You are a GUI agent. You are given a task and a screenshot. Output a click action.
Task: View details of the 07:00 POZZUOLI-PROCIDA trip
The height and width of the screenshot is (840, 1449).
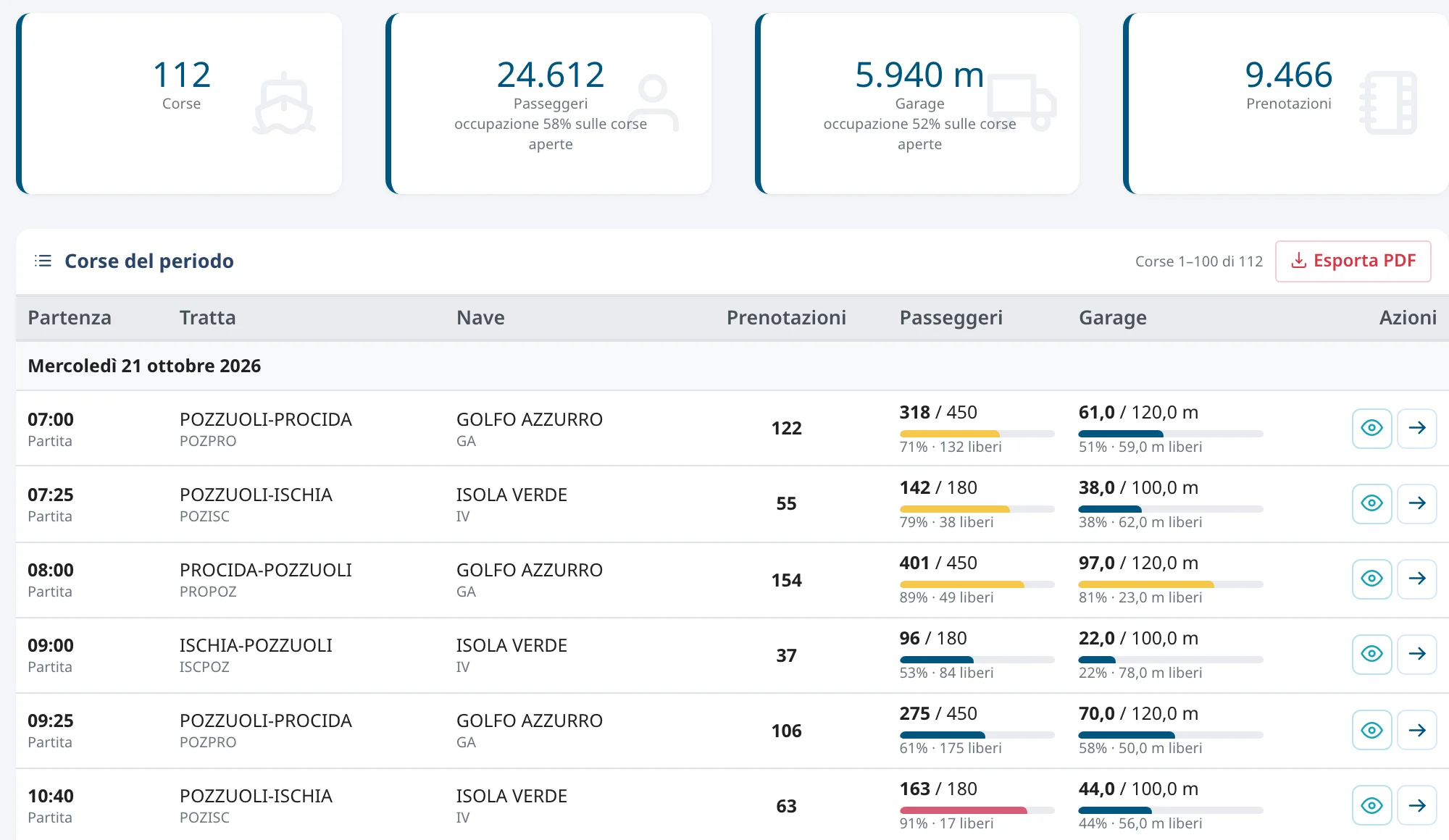click(1371, 428)
